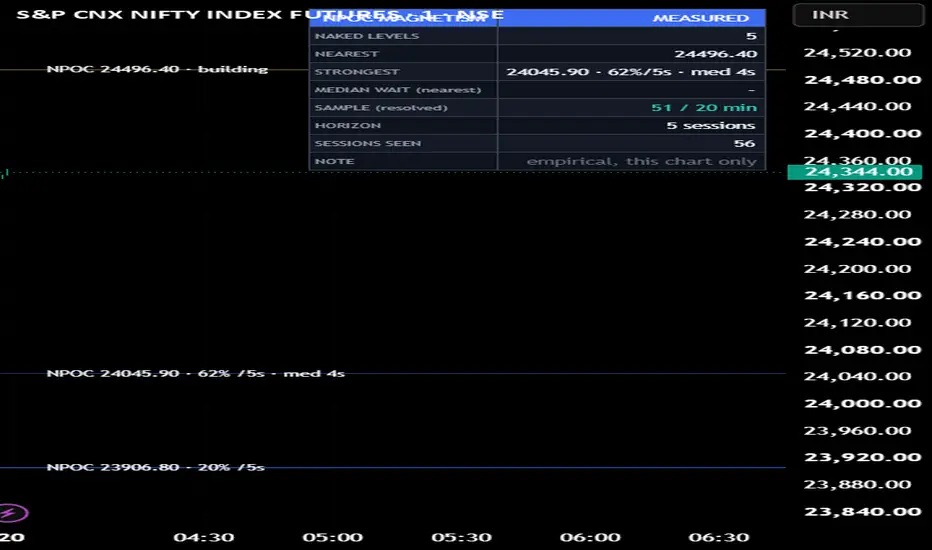Select the NPOC 24045.90 62% level label
This screenshot has height=550, width=932.
(196, 373)
